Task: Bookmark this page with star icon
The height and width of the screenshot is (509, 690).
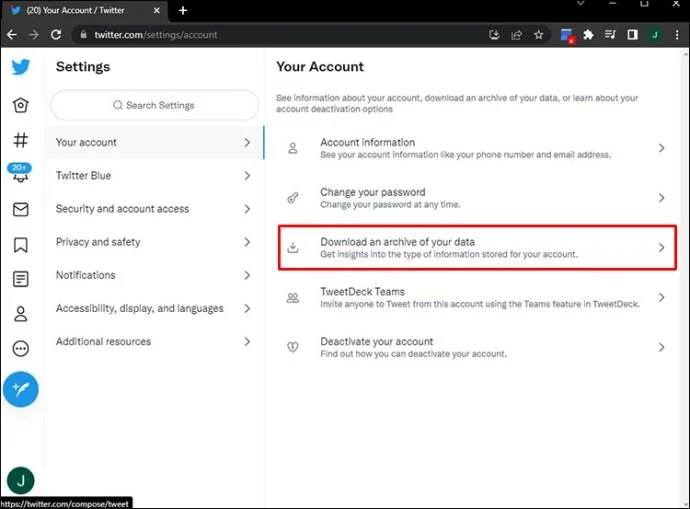Action: pyautogui.click(x=539, y=35)
